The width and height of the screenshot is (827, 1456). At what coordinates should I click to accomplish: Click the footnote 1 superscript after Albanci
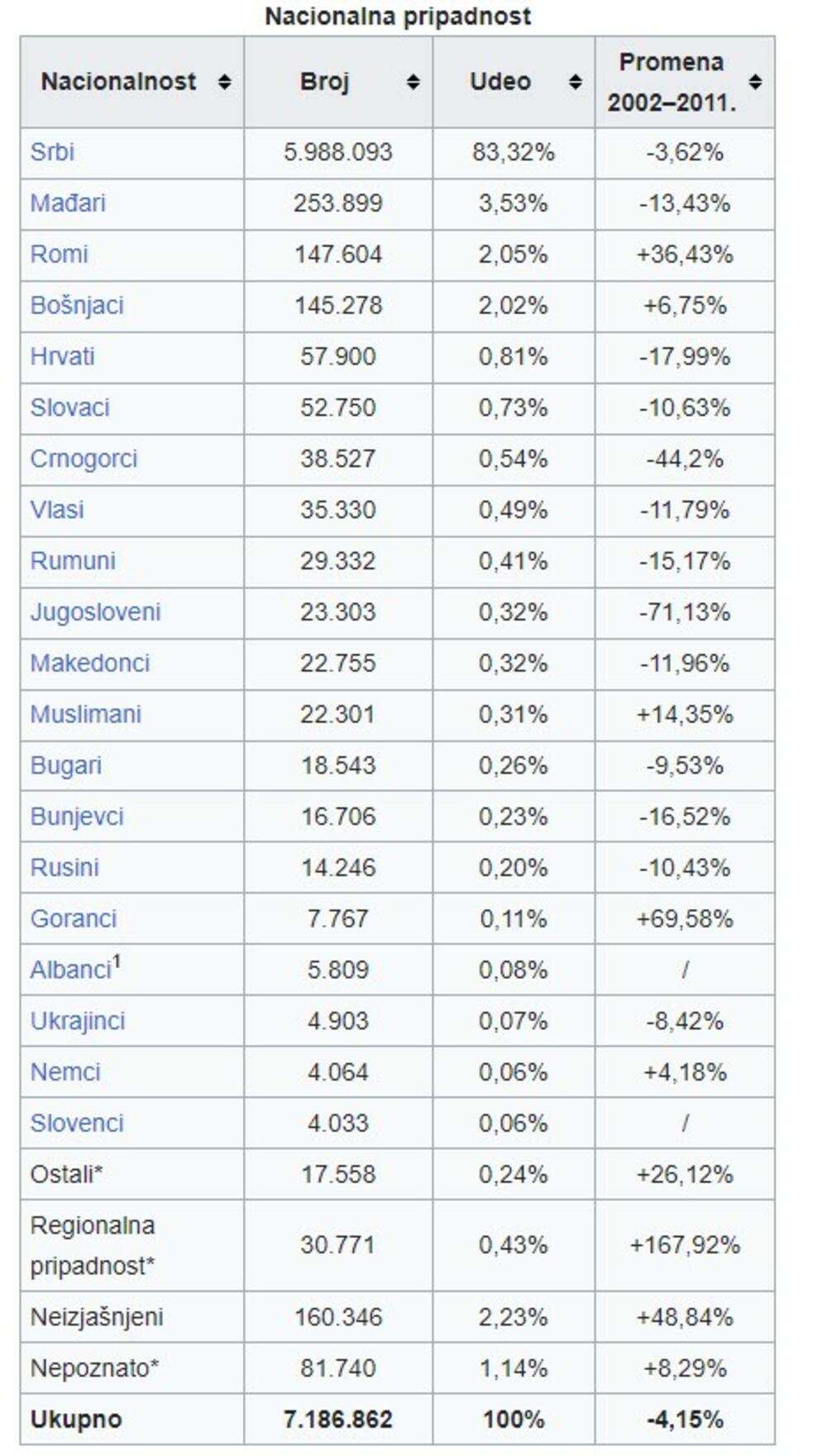click(x=117, y=962)
